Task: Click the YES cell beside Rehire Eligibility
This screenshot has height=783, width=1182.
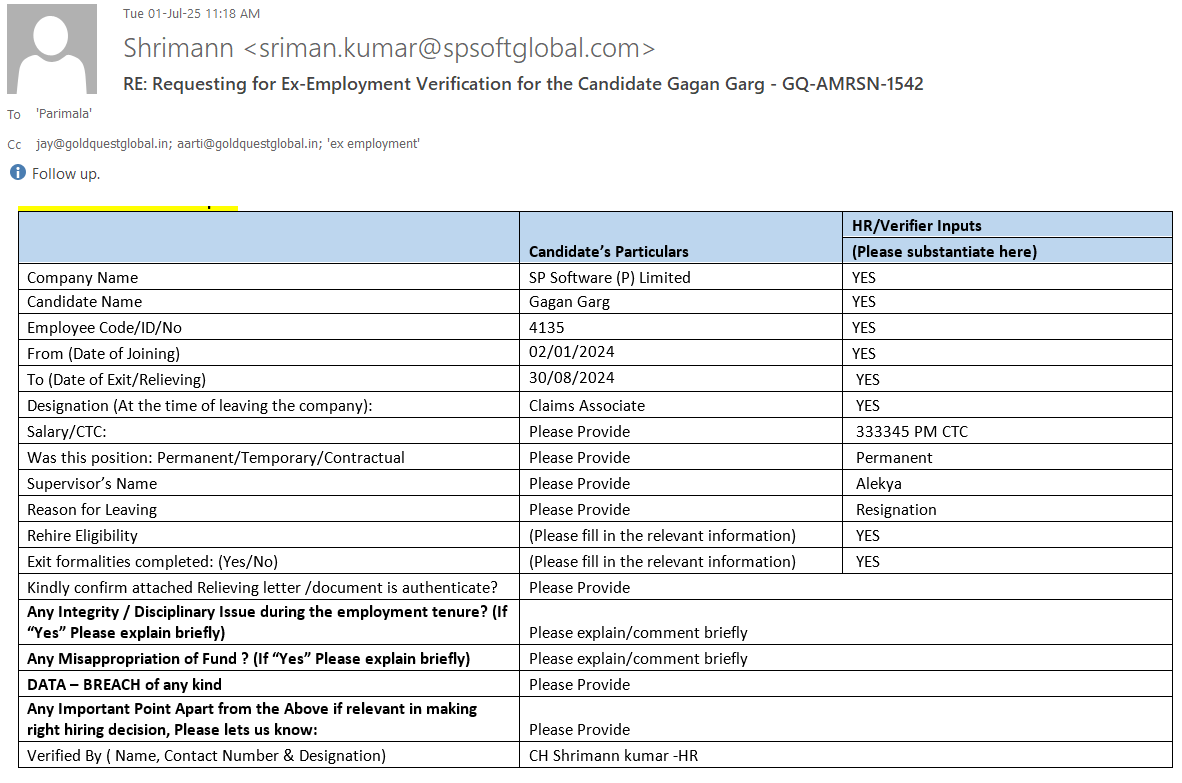Action: click(867, 536)
